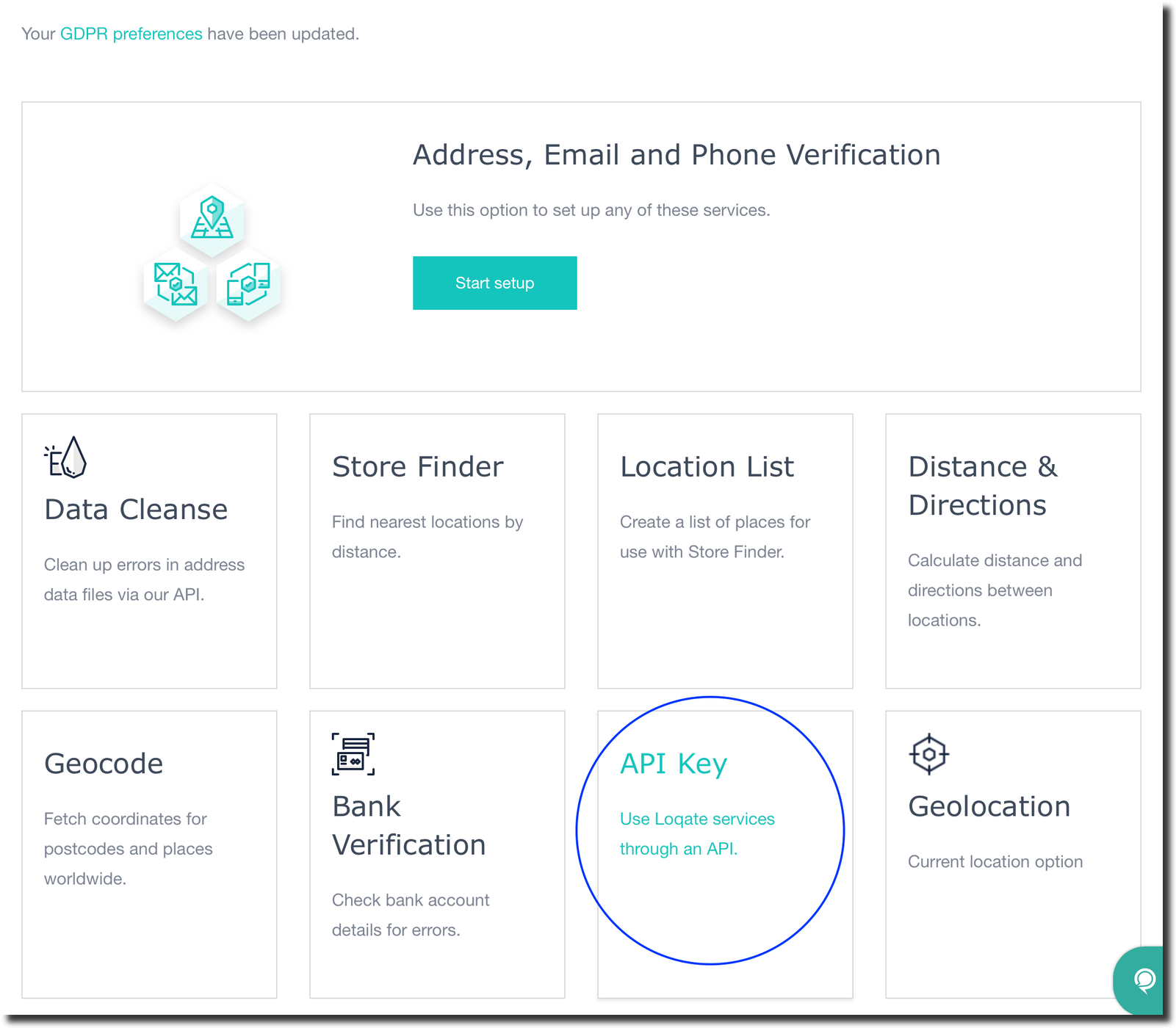The width and height of the screenshot is (1176, 1028).
Task: Click the phone devices hexagon icon
Action: (248, 284)
